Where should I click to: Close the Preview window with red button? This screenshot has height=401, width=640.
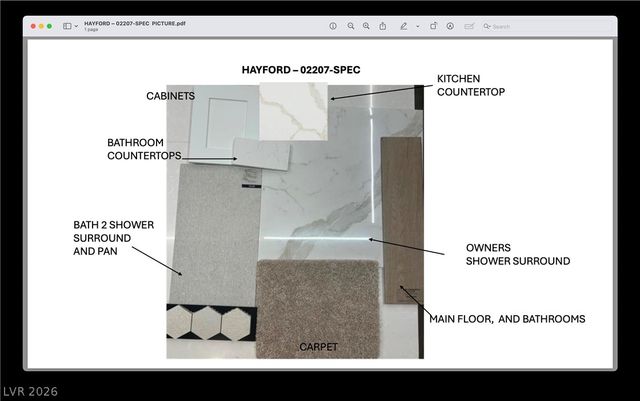[35, 26]
